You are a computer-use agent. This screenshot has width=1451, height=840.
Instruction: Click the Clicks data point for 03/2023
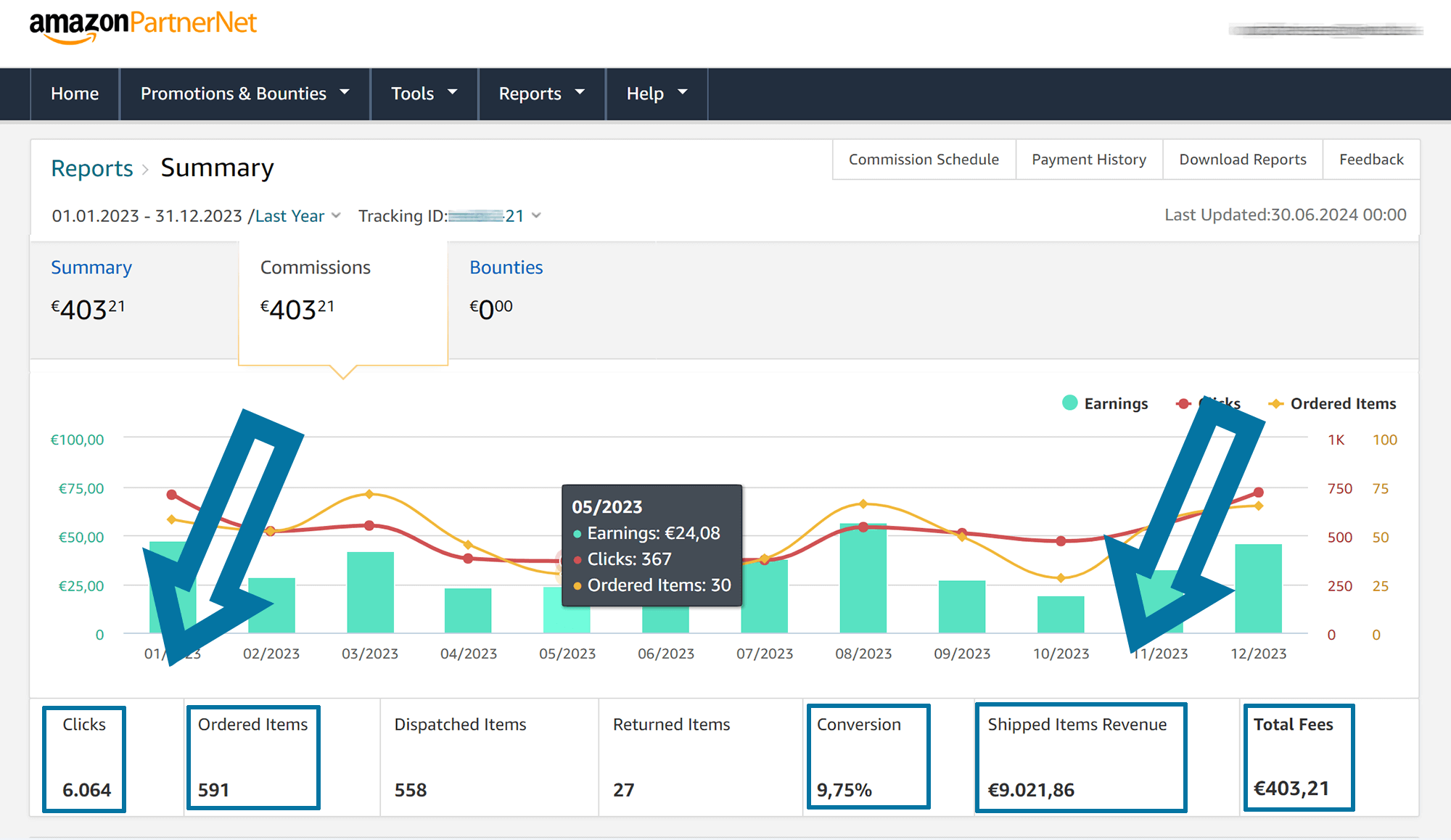[369, 525]
